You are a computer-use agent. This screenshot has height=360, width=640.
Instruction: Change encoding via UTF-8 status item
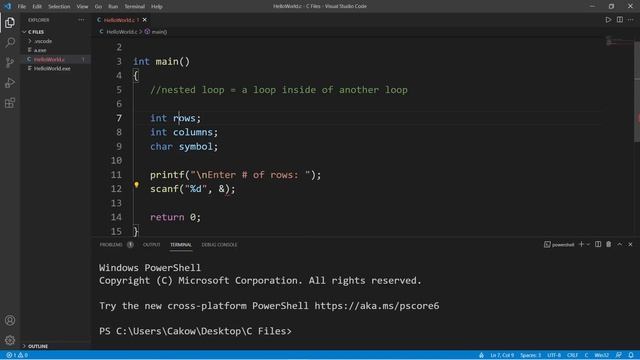click(x=553, y=355)
